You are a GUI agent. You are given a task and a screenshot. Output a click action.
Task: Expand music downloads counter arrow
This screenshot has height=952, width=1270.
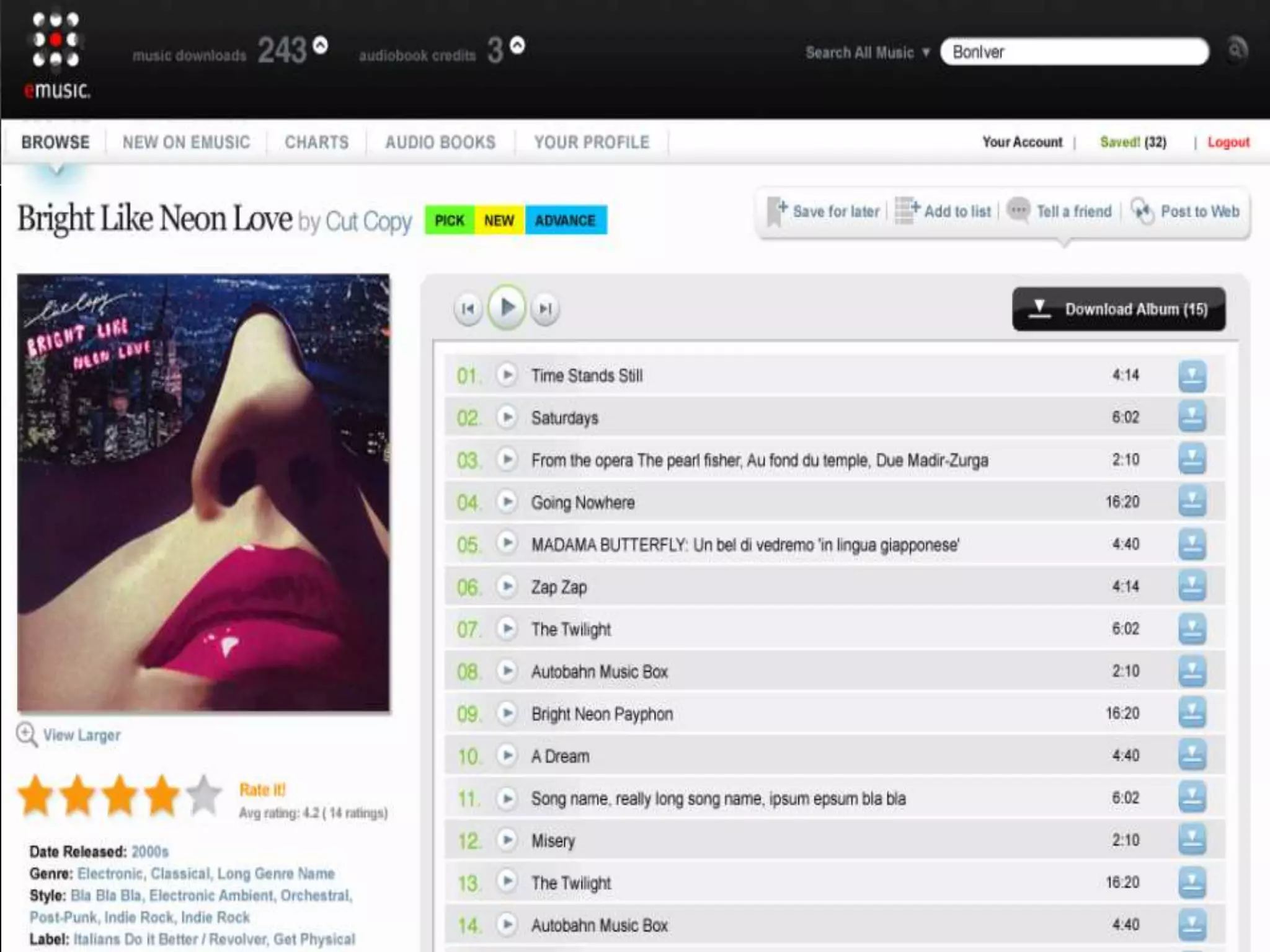[321, 45]
